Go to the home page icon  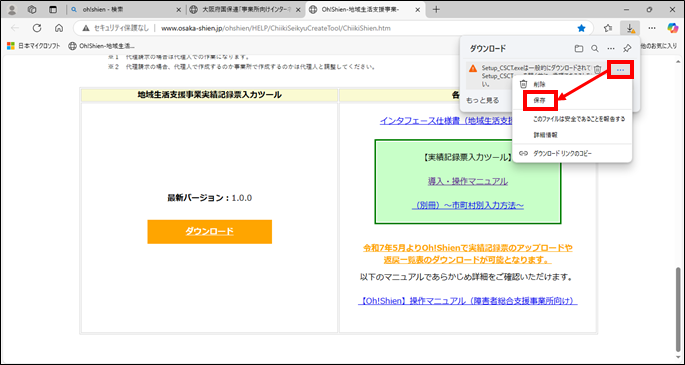click(59, 28)
